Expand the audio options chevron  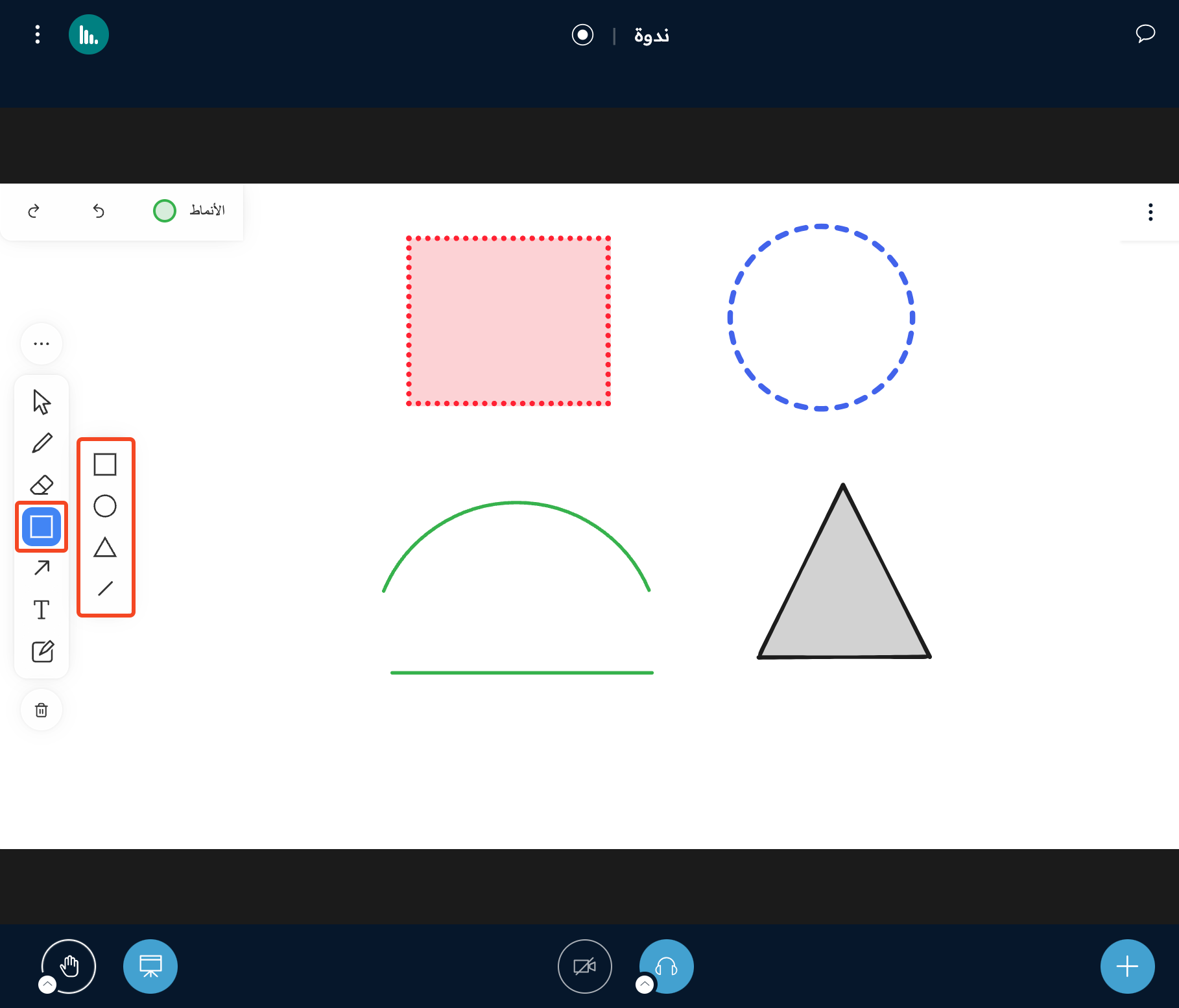[x=645, y=985]
